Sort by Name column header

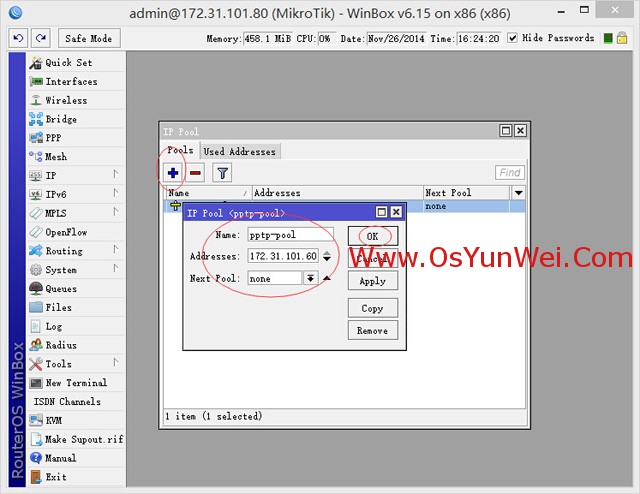(x=209, y=193)
